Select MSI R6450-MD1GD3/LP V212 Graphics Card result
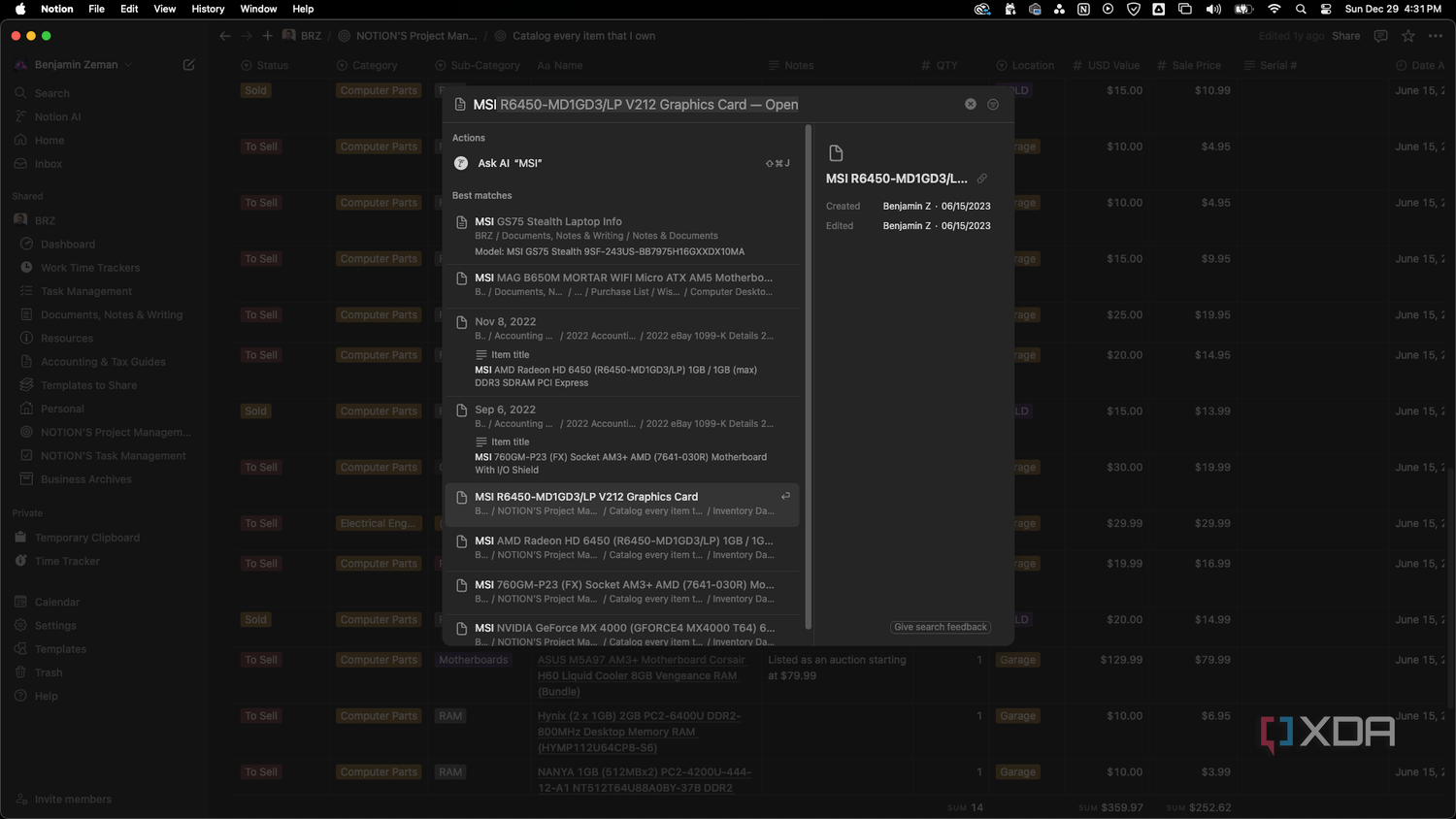1456x819 pixels. tap(621, 504)
